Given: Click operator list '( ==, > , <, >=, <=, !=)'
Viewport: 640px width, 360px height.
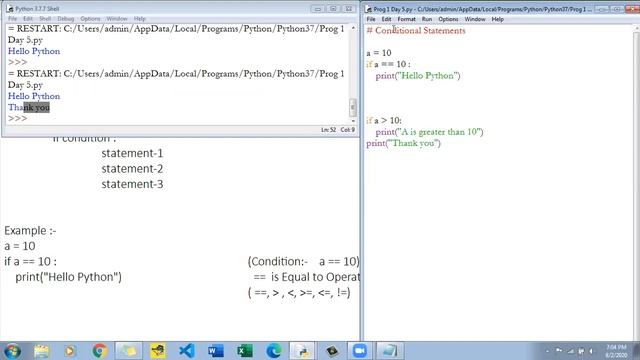Looking at the screenshot, I should coord(299,293).
